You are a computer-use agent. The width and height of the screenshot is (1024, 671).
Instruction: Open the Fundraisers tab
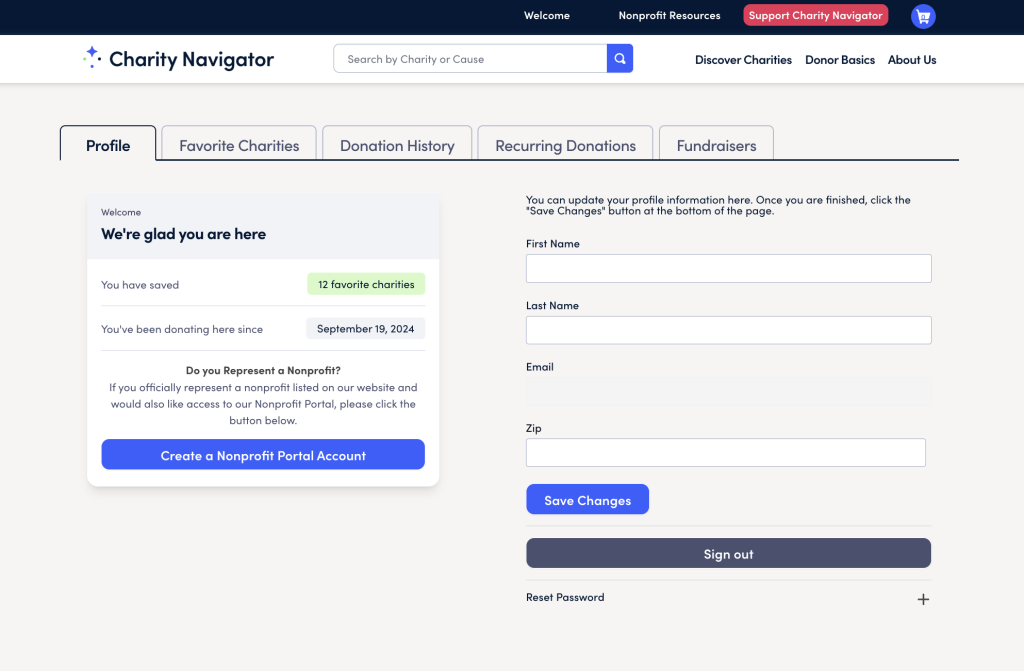click(716, 145)
